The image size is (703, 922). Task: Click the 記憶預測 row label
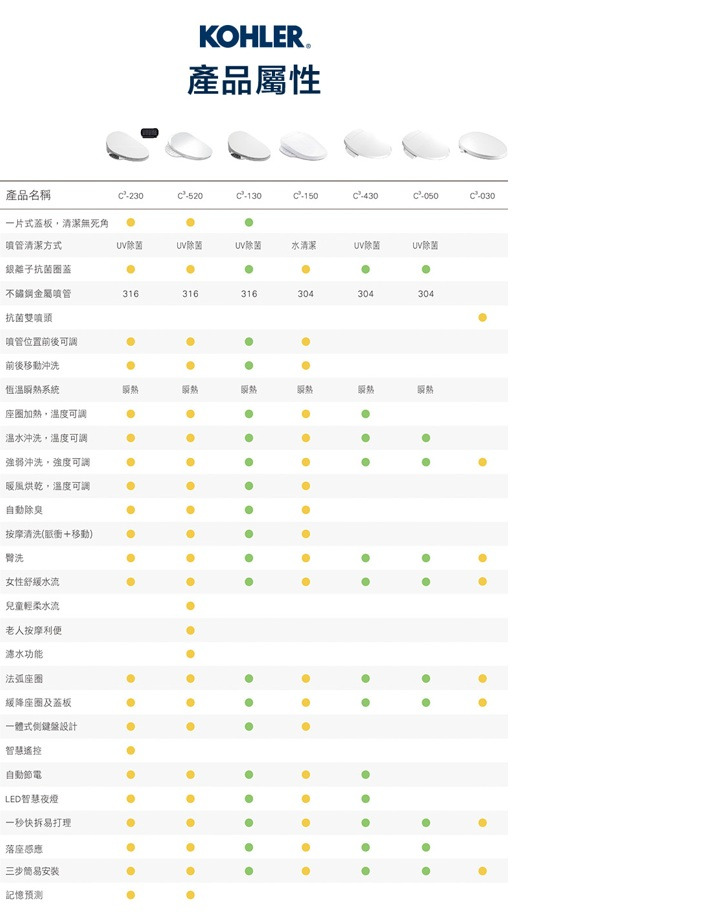point(24,895)
